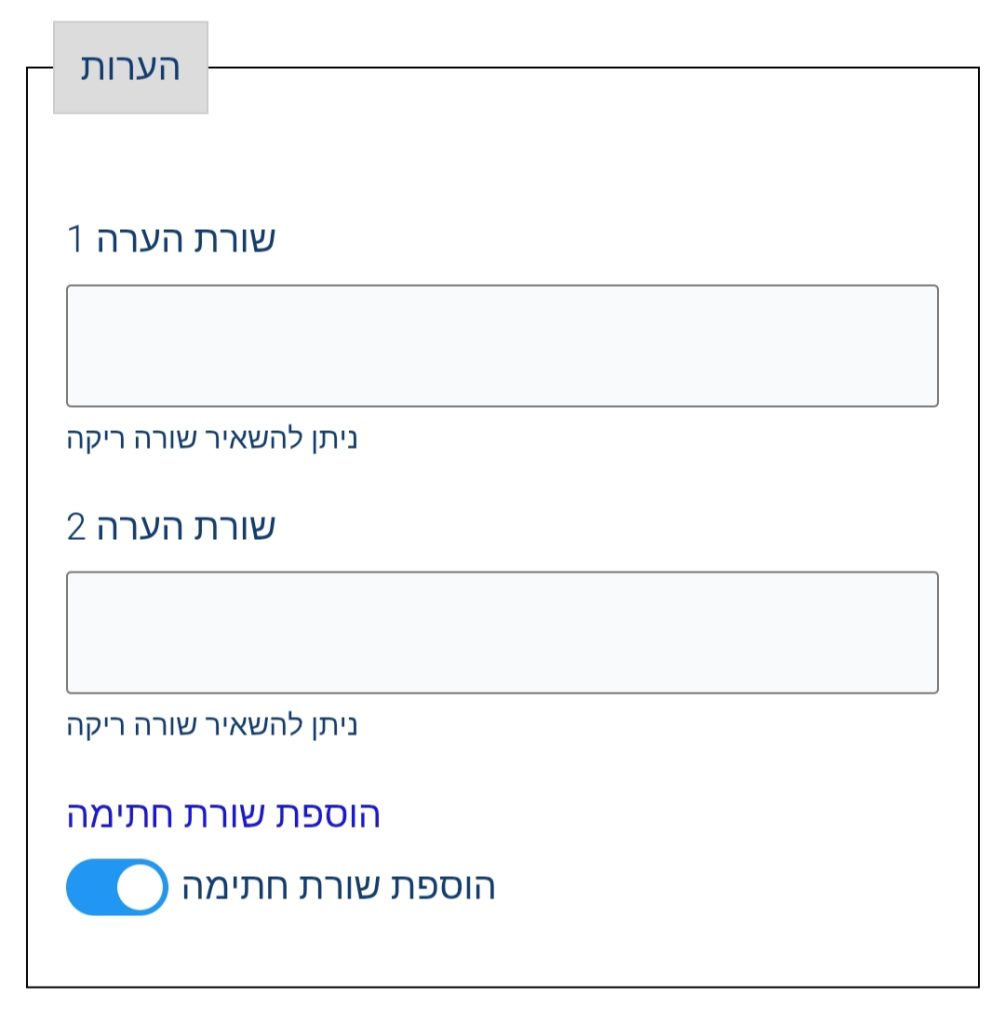Click the white knob of the signature toggle
Image resolution: width=1005 pixels, height=1024 pixels.
click(141, 887)
